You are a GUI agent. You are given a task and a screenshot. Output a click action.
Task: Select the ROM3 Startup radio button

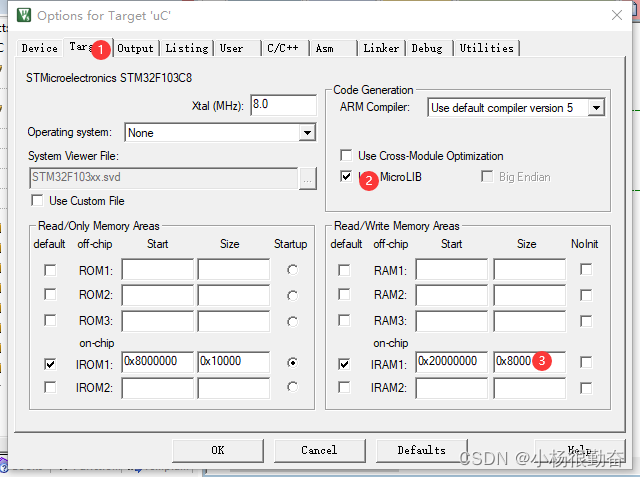pos(292,322)
